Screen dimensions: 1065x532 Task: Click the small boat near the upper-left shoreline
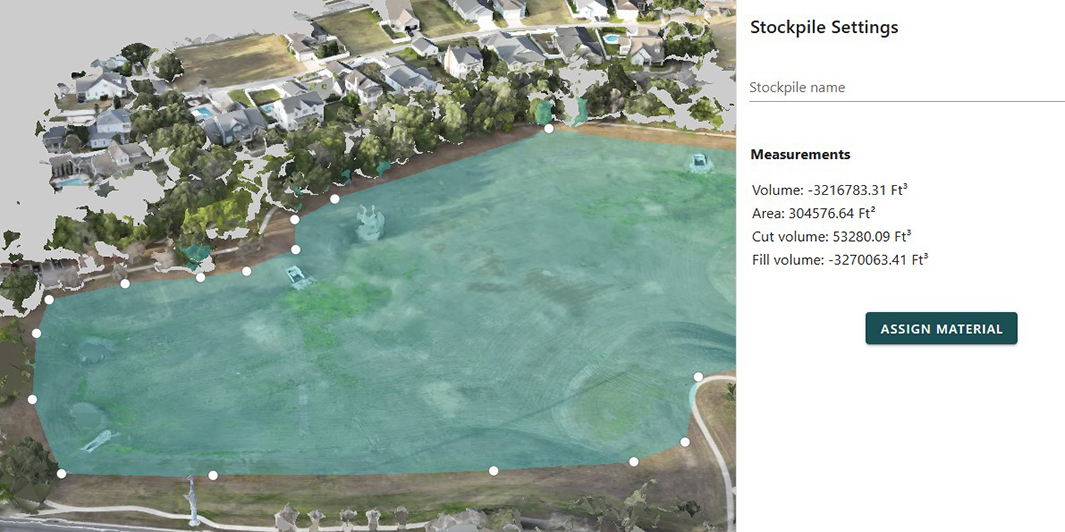tap(299, 277)
